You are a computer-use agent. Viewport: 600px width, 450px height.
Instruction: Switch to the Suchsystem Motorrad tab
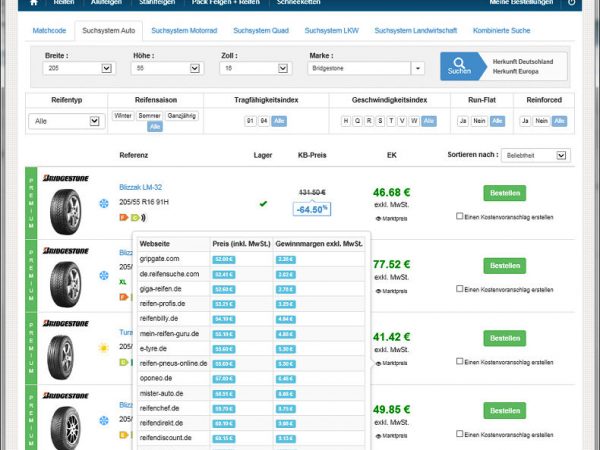184,31
